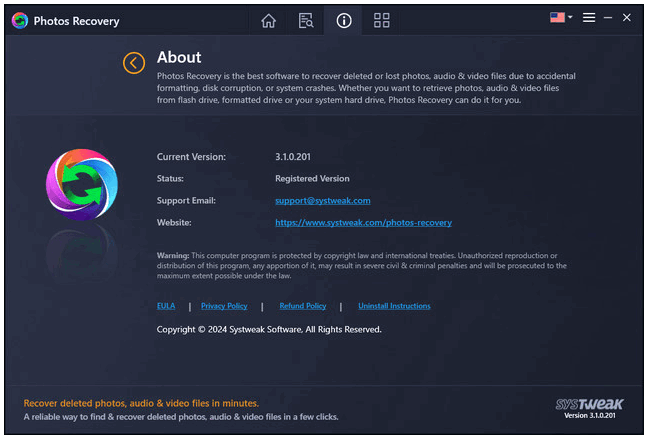The height and width of the screenshot is (441, 647).
Task: Open the four-squares apps grid icon
Action: [381, 20]
